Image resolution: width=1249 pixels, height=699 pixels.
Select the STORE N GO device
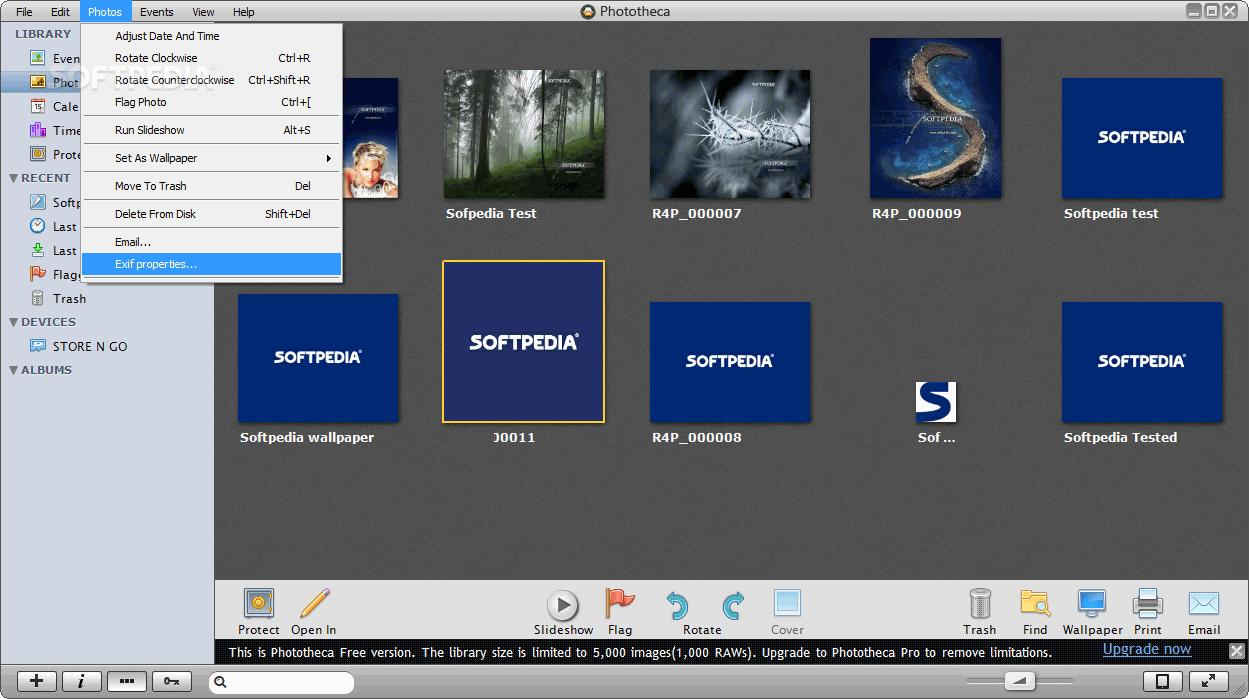78,346
